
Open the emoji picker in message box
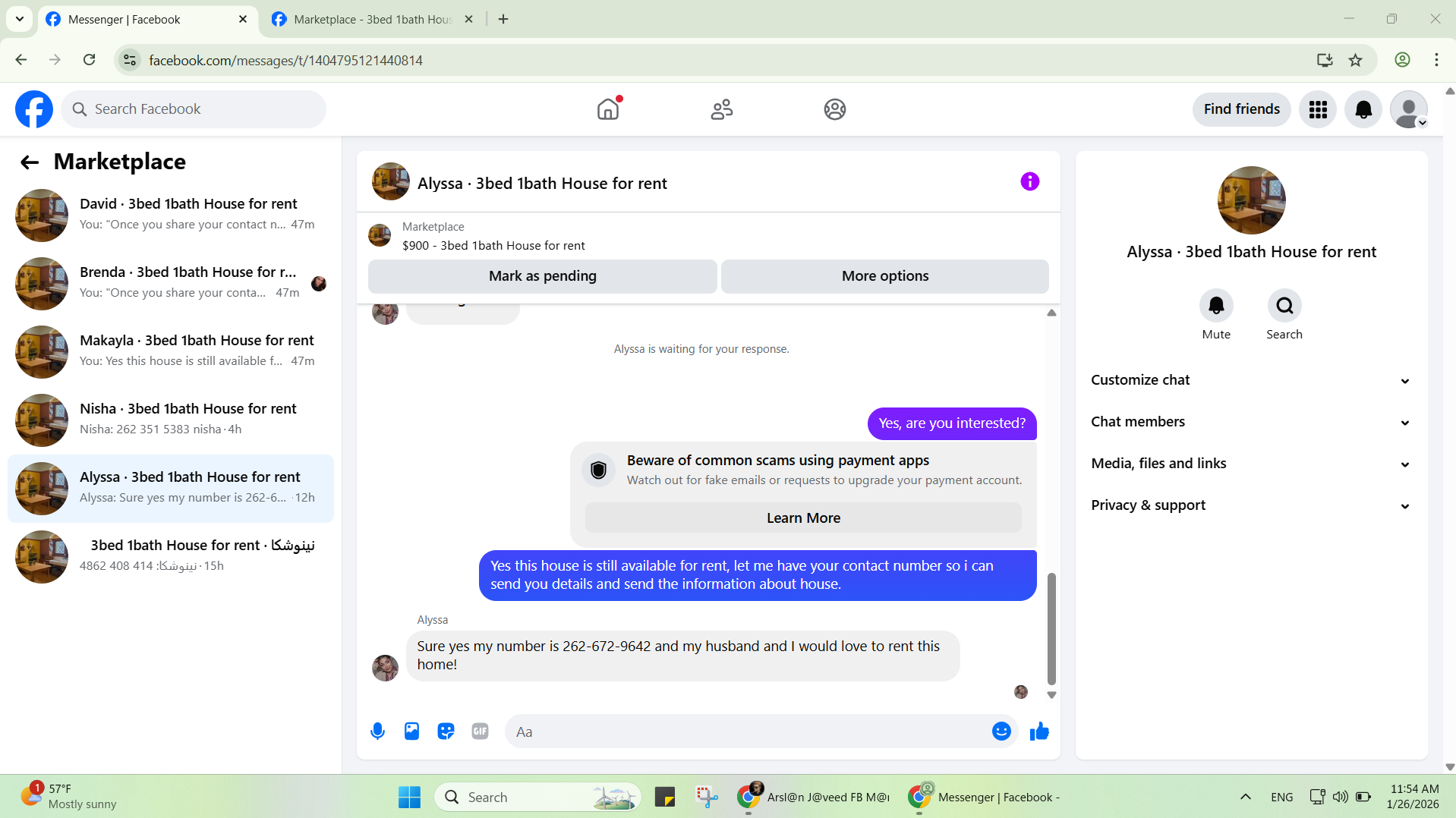(1001, 731)
